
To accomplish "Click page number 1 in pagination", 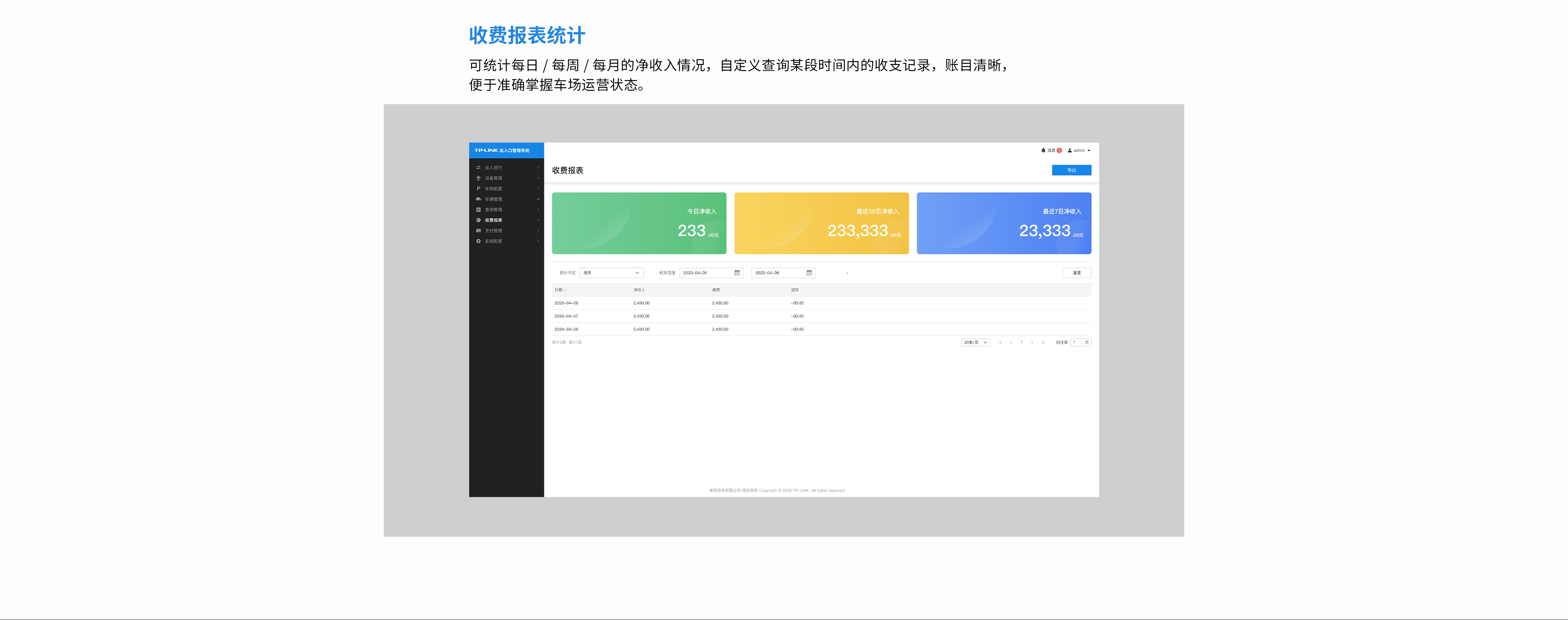I will click(x=1021, y=342).
